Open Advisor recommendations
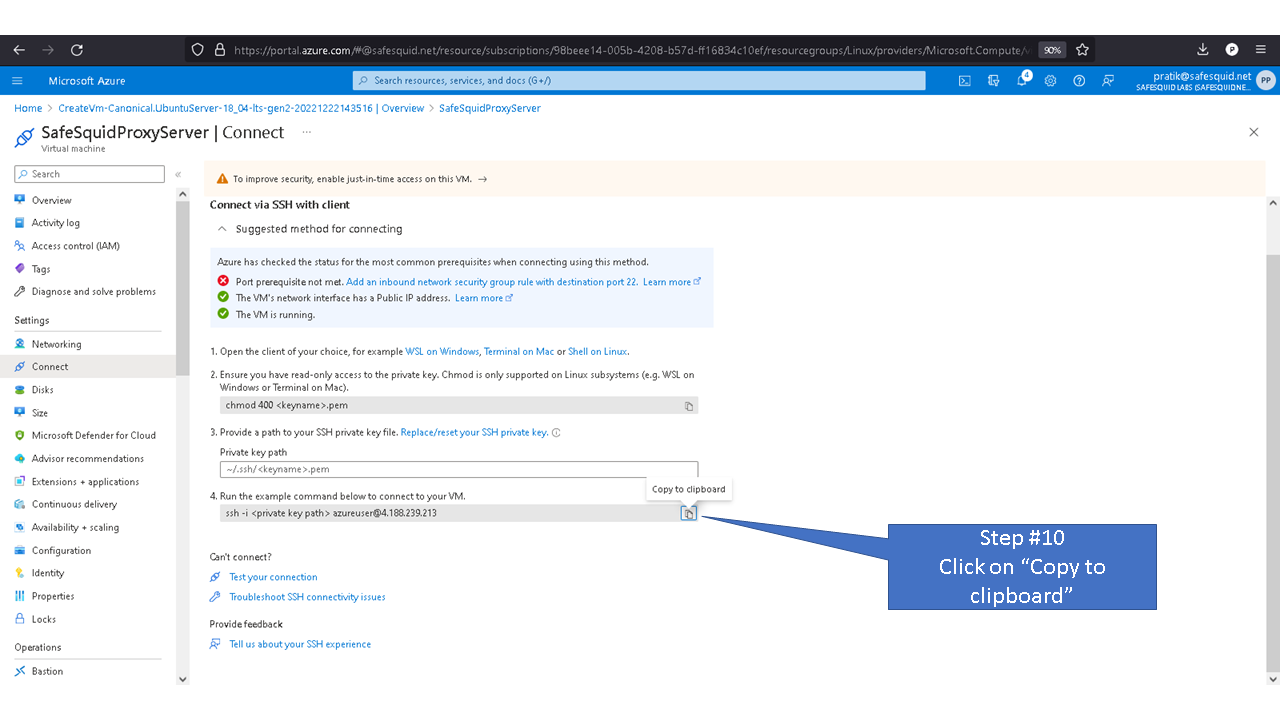 [87, 459]
